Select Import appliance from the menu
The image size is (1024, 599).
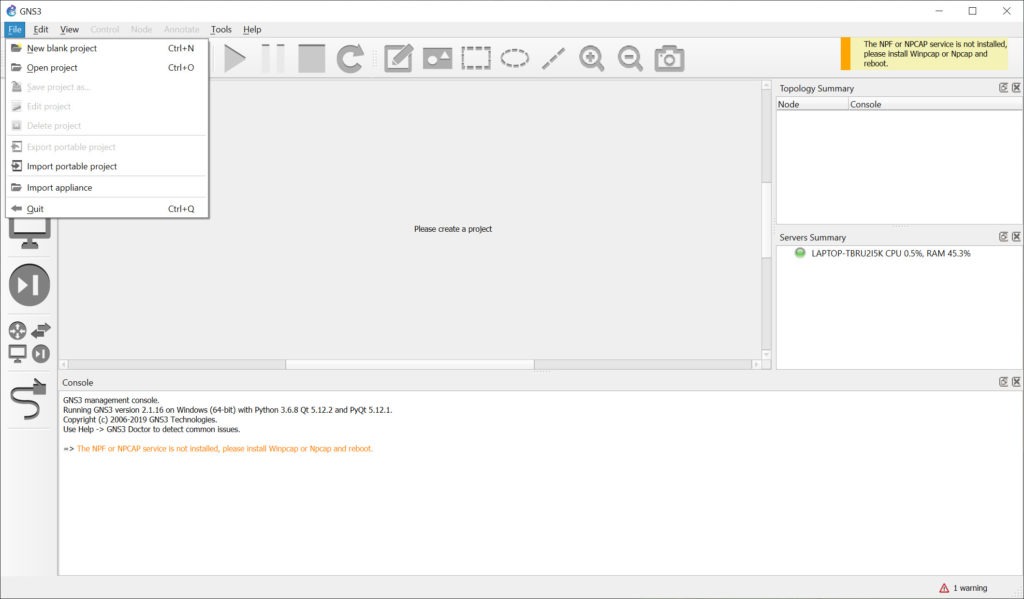point(106,187)
